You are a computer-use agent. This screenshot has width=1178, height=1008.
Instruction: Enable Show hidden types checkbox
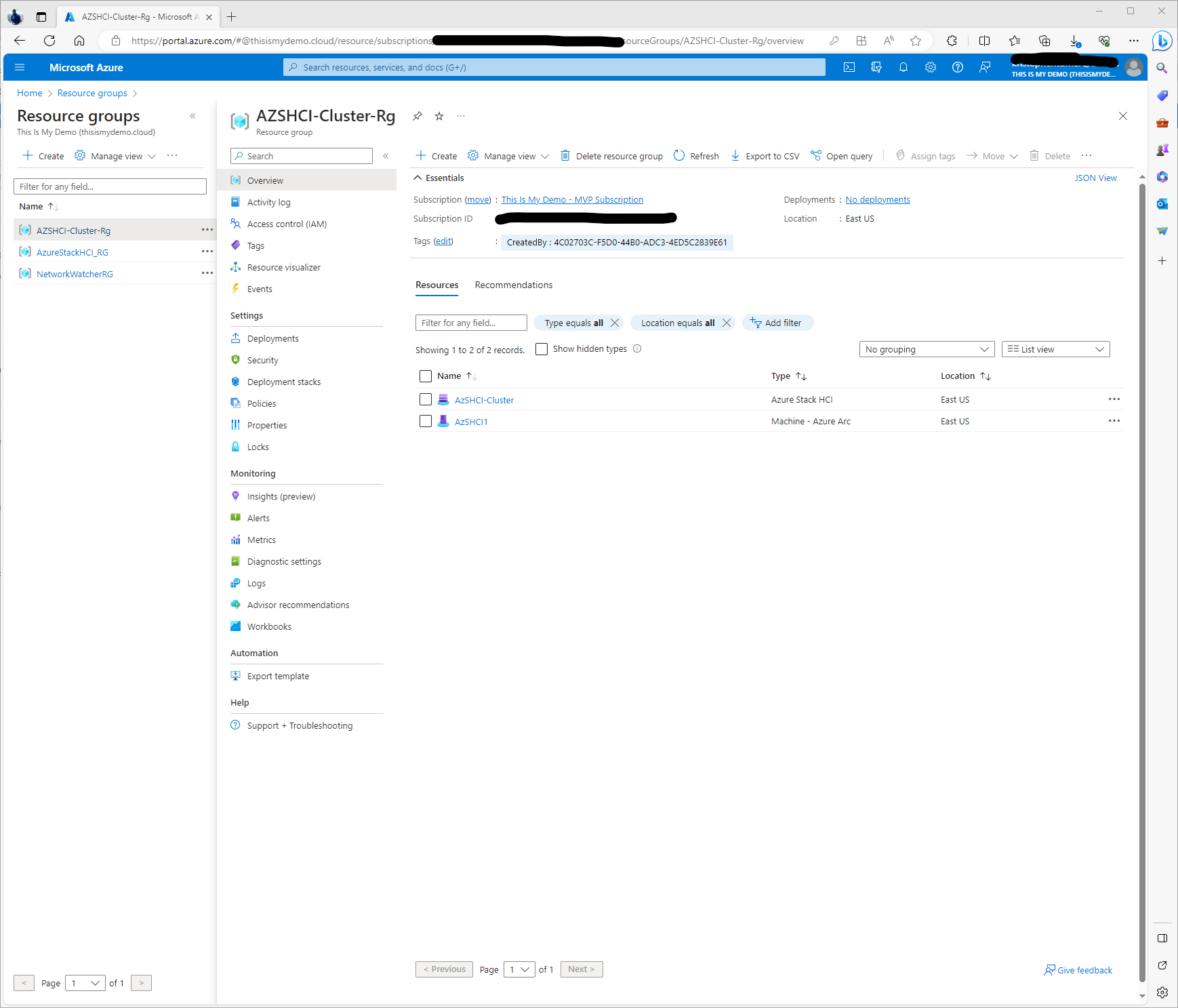coord(542,349)
